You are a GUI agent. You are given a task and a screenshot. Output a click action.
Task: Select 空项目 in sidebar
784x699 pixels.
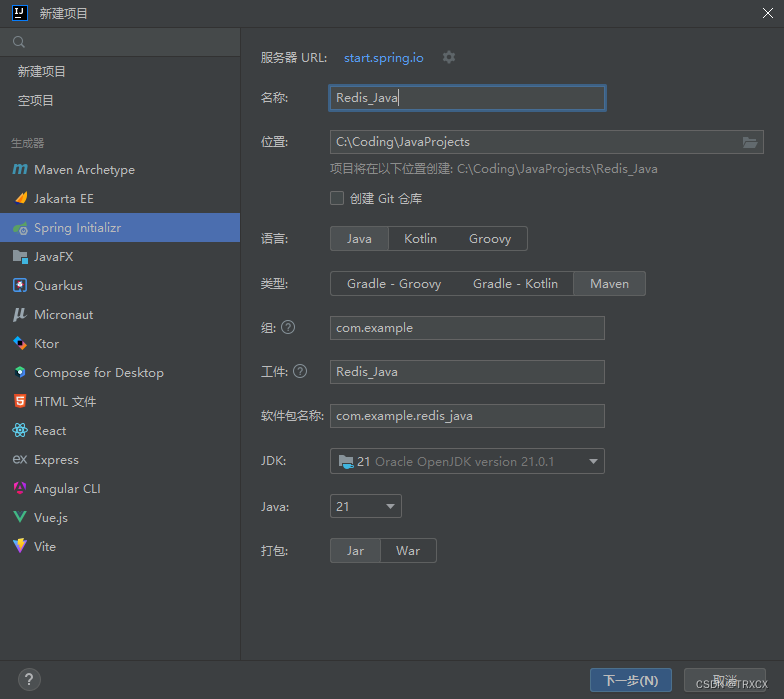click(x=120, y=100)
